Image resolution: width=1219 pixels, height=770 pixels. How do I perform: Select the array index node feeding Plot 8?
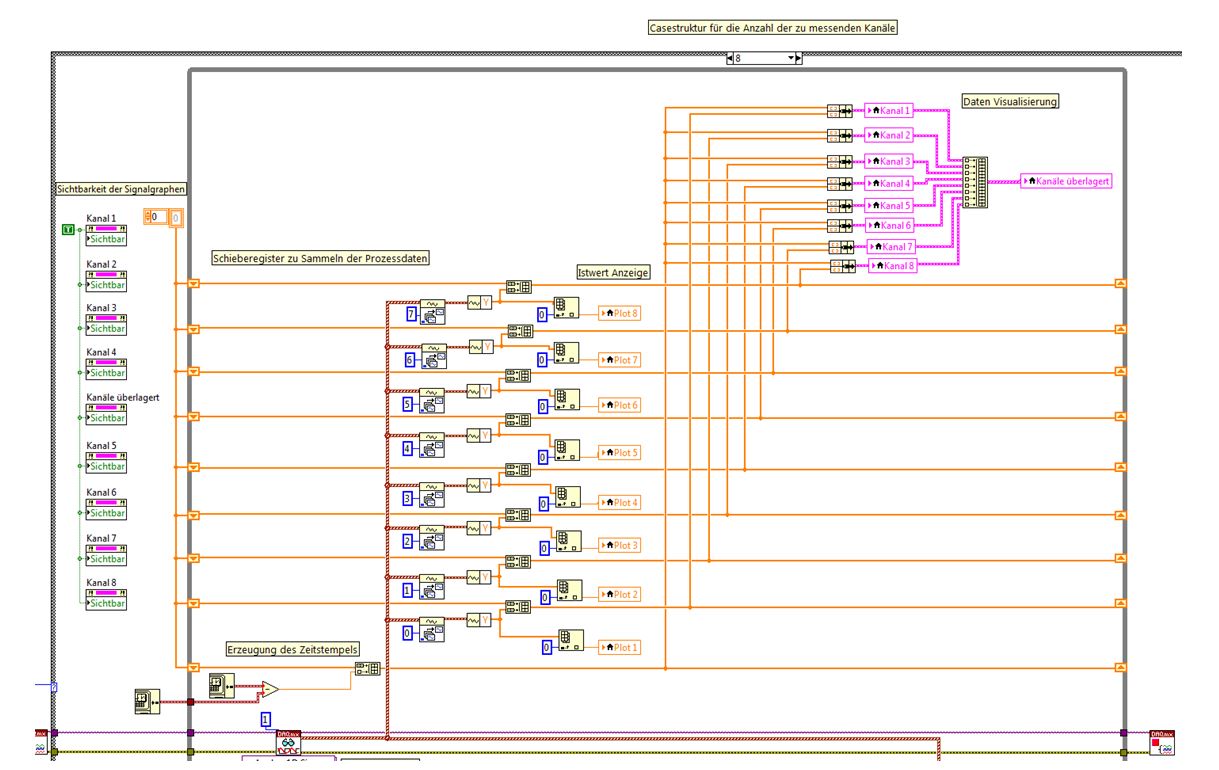(565, 308)
